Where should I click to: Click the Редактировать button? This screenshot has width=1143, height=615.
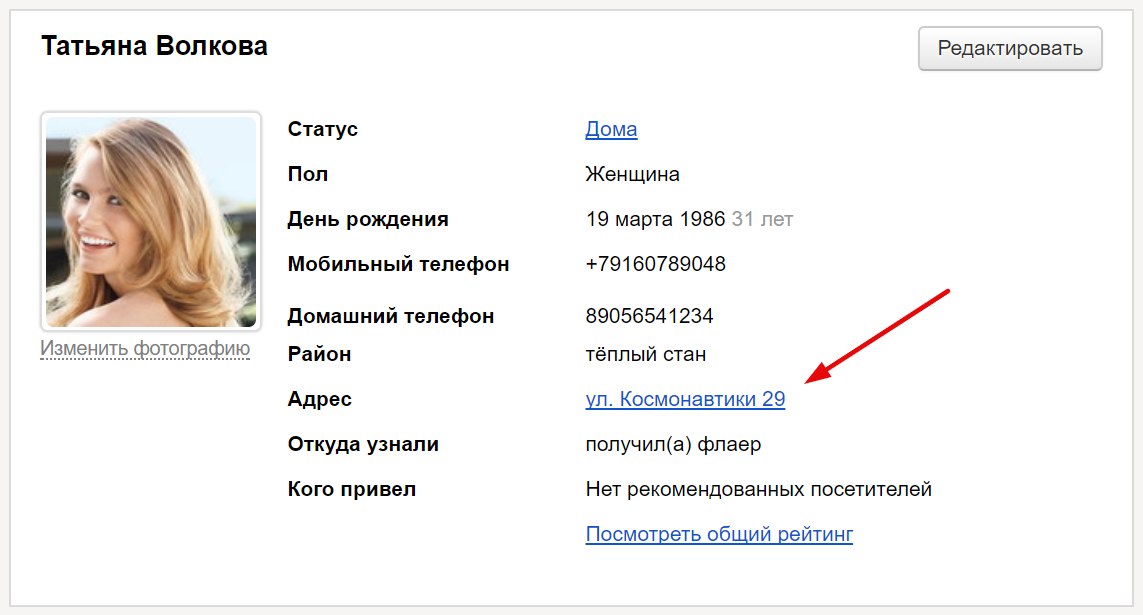point(1010,49)
